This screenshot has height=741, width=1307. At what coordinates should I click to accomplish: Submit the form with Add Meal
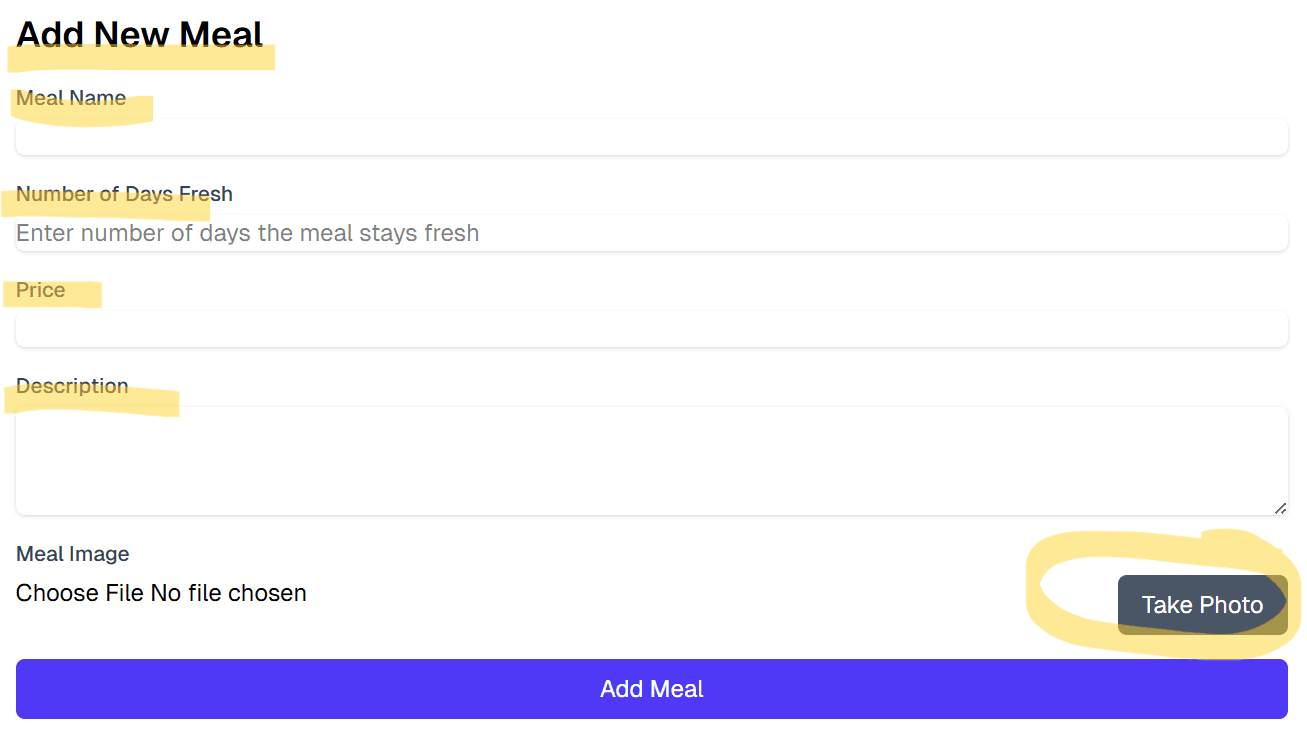pyautogui.click(x=651, y=689)
